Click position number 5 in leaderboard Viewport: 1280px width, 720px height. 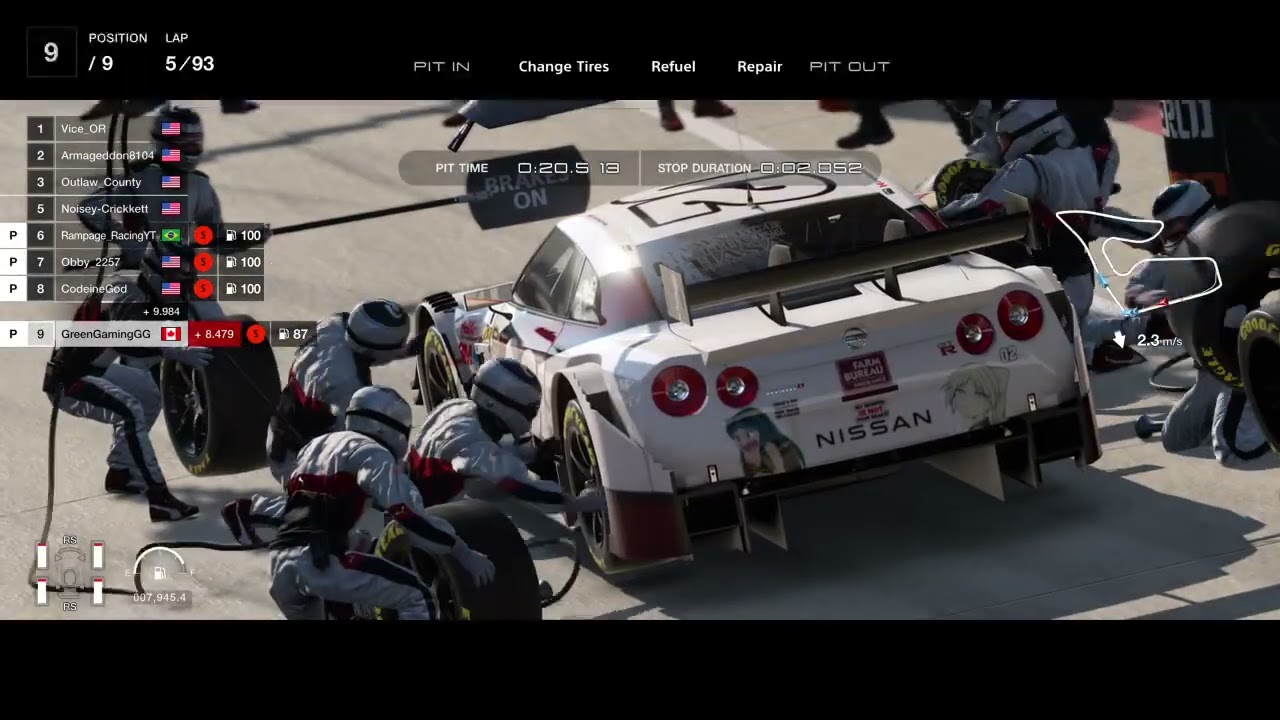[x=40, y=209]
